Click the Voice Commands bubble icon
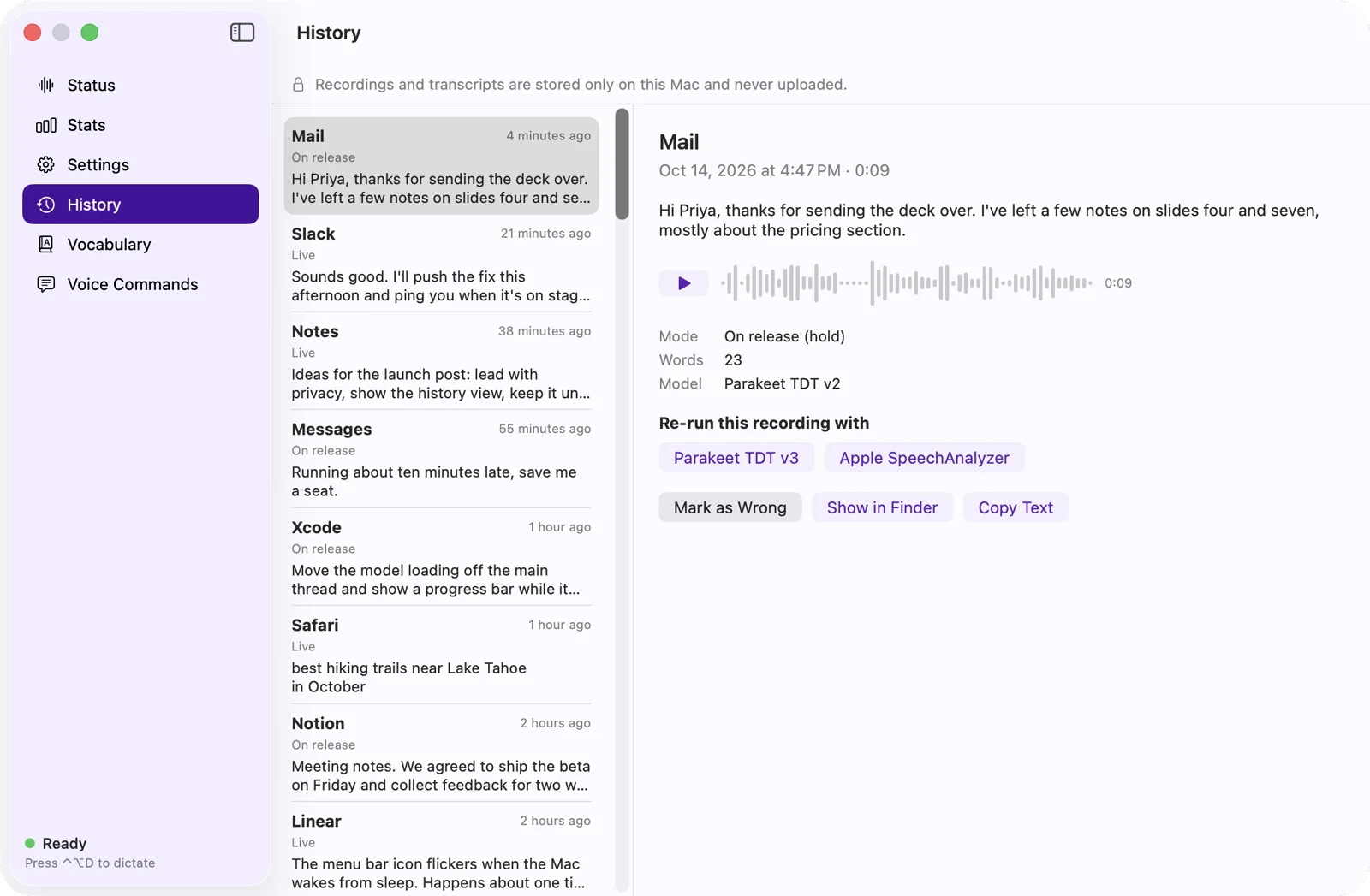 46,284
